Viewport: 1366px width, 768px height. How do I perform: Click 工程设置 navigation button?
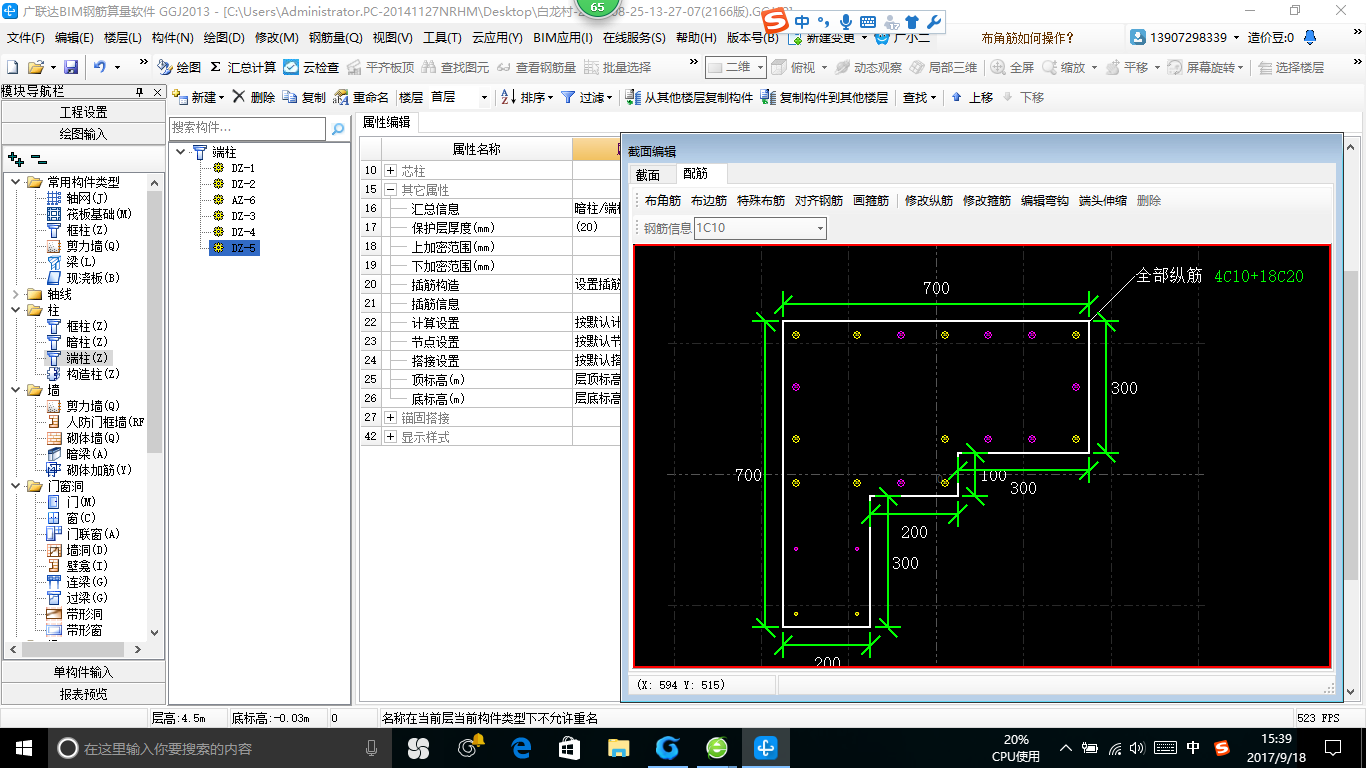pos(83,112)
